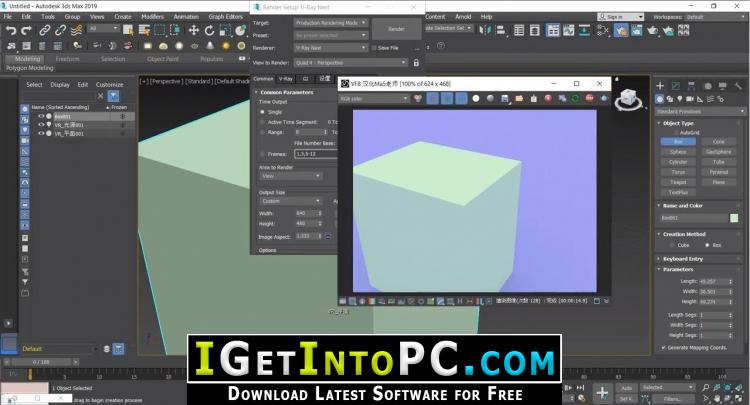Open the Create tab plus icon in command panel
This screenshot has height=405, width=750.
(660, 86)
